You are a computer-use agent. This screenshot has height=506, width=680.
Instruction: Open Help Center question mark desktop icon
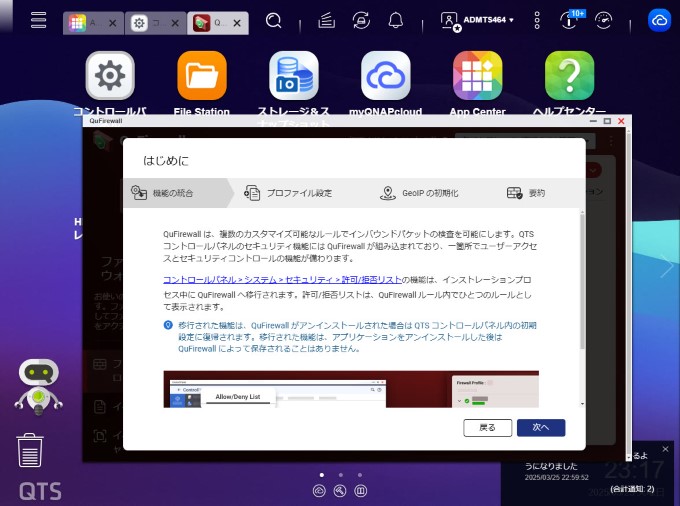[569, 75]
